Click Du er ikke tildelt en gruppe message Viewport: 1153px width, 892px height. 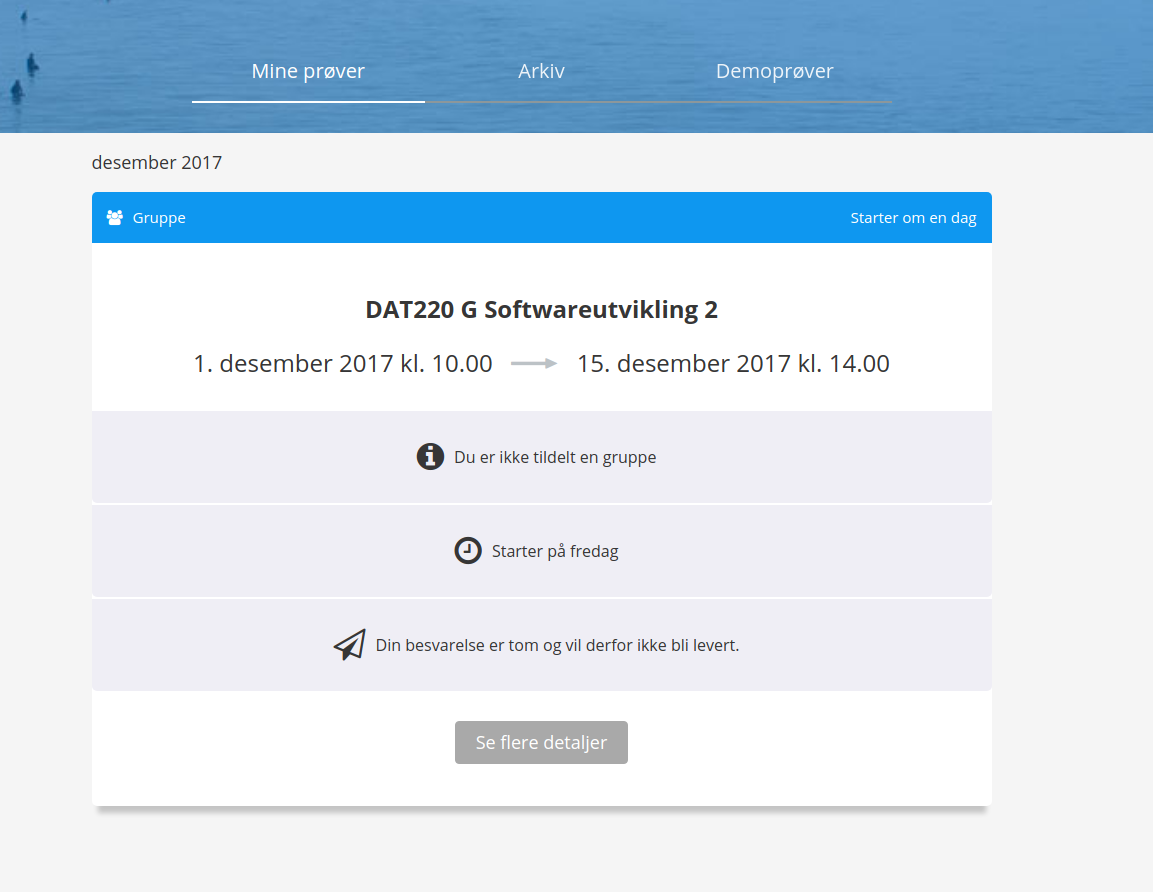coord(555,457)
